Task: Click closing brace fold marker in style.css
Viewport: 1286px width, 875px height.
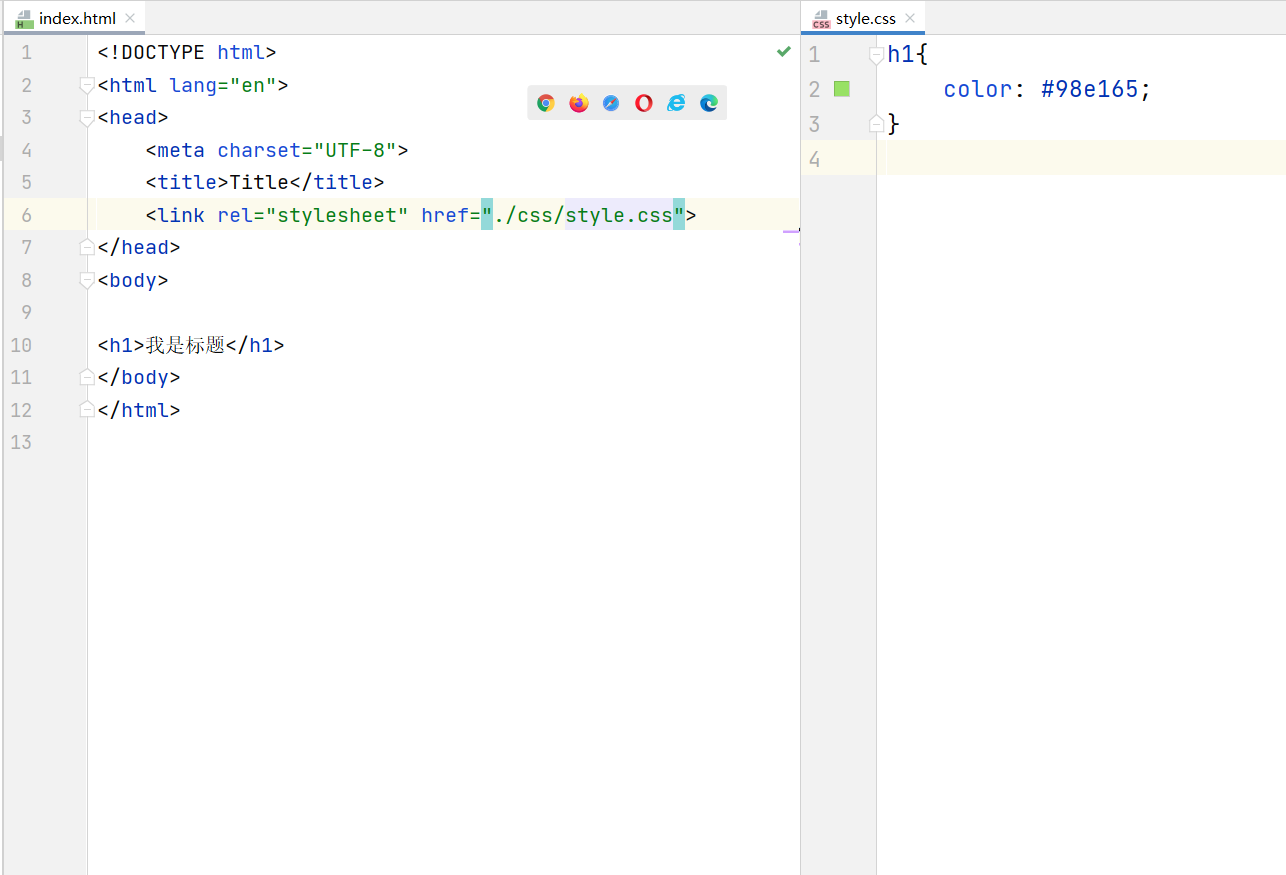Action: click(877, 124)
